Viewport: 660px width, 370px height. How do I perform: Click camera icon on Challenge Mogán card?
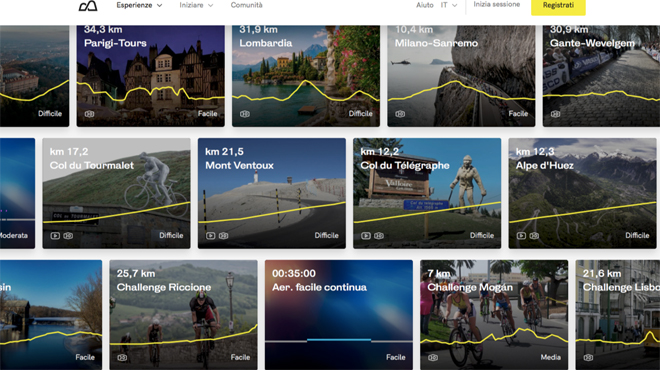[433, 357]
